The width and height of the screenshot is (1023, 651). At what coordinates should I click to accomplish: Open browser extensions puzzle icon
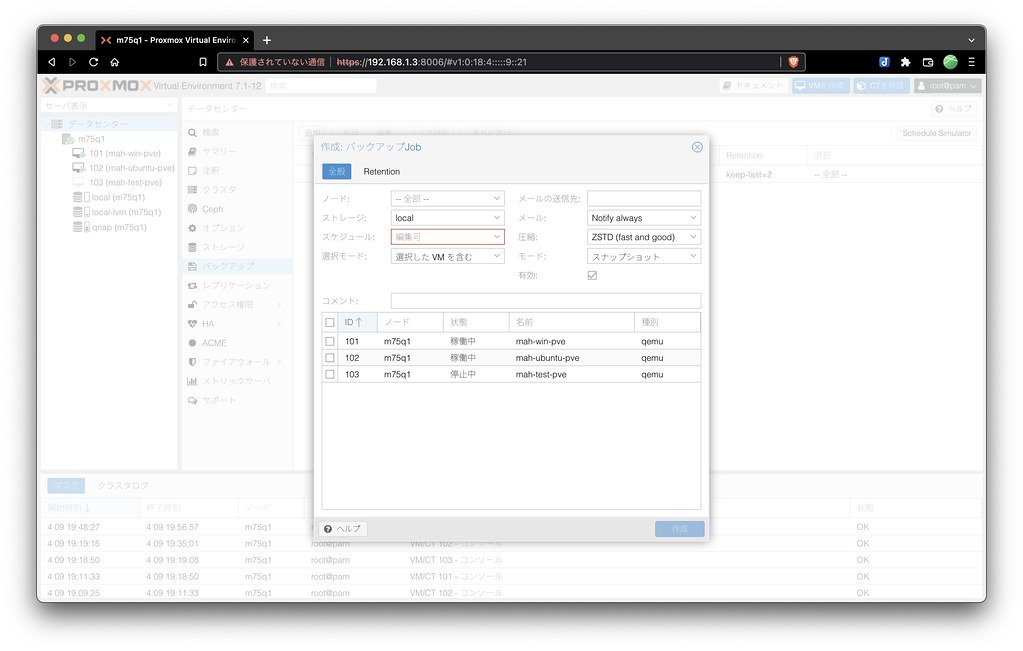point(905,62)
